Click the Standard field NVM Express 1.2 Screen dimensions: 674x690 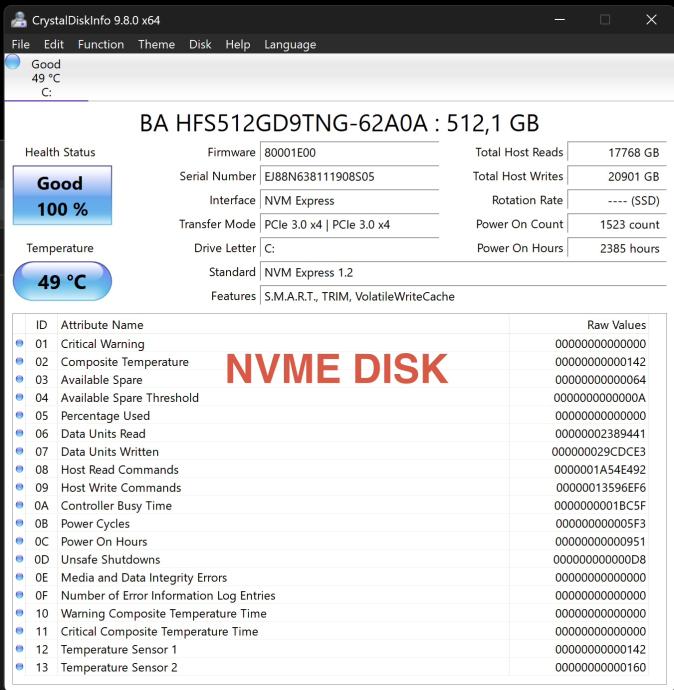pos(463,272)
